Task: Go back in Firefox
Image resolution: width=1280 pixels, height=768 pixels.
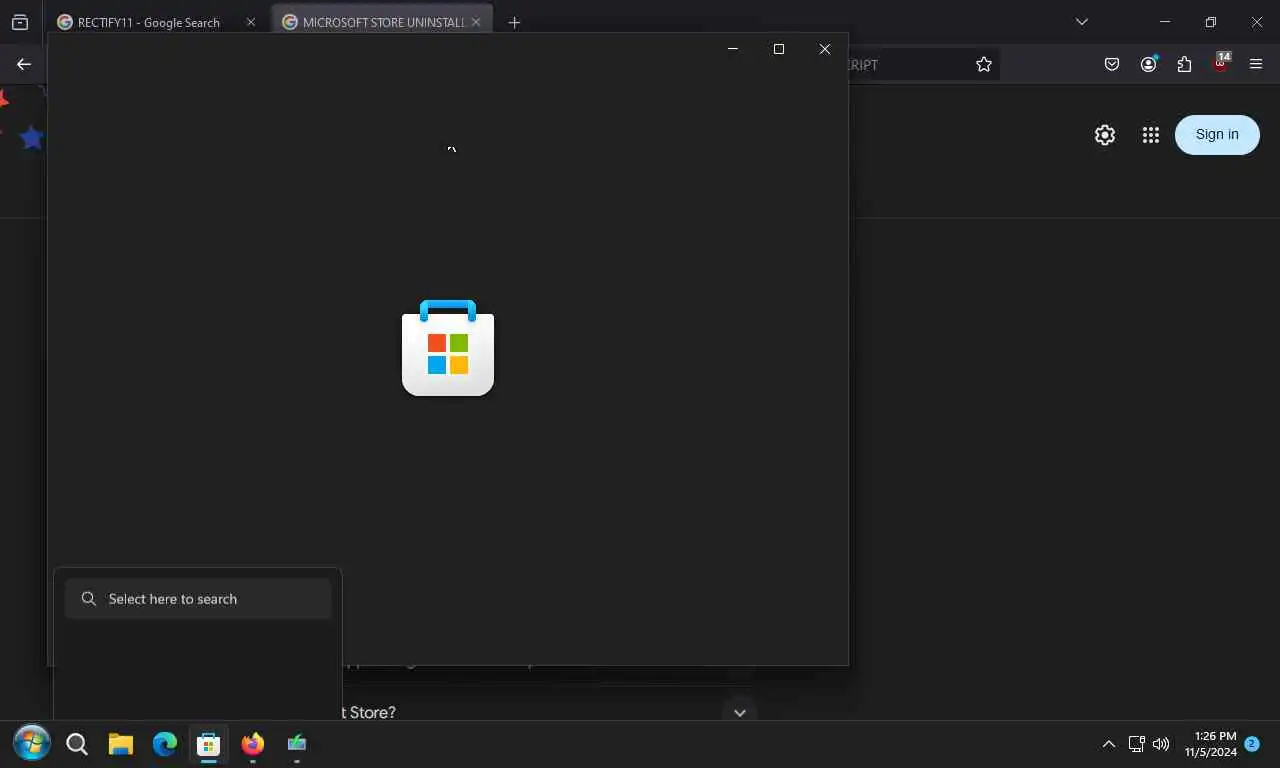Action: tap(24, 64)
